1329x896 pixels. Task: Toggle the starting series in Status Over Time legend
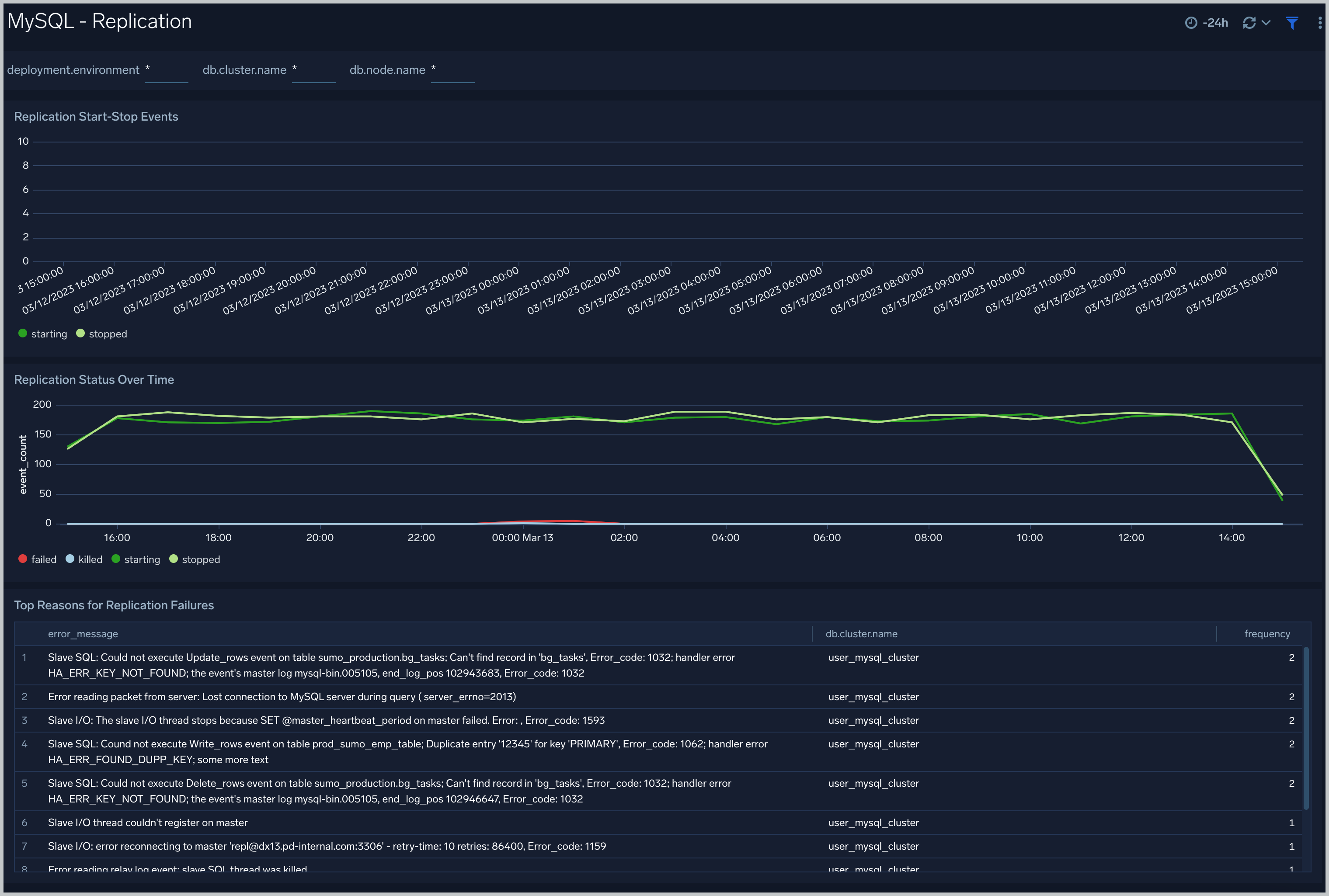pyautogui.click(x=136, y=559)
